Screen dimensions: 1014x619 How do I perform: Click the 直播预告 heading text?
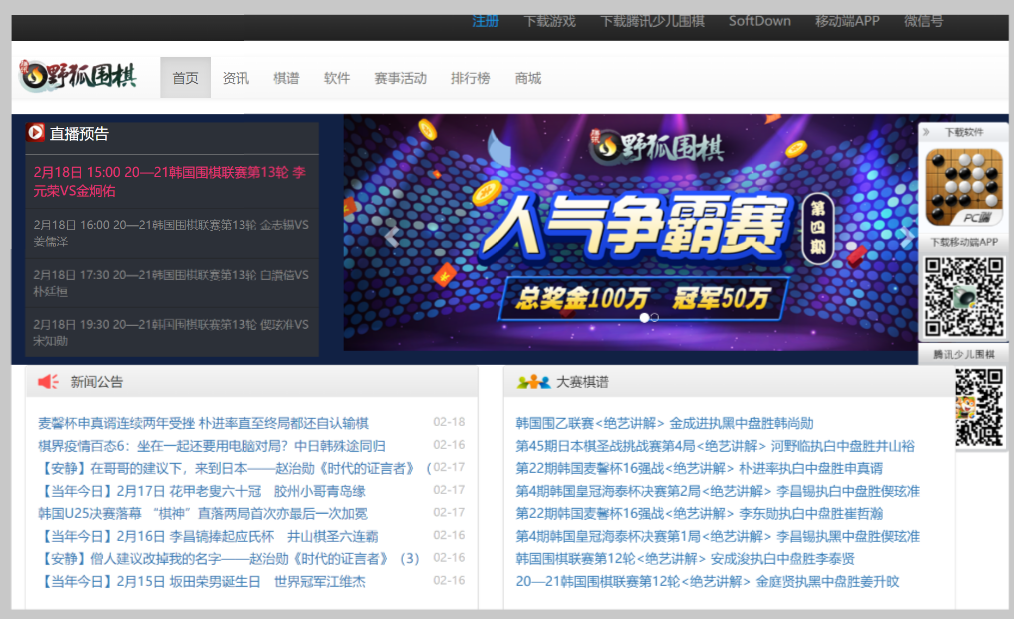click(x=79, y=133)
